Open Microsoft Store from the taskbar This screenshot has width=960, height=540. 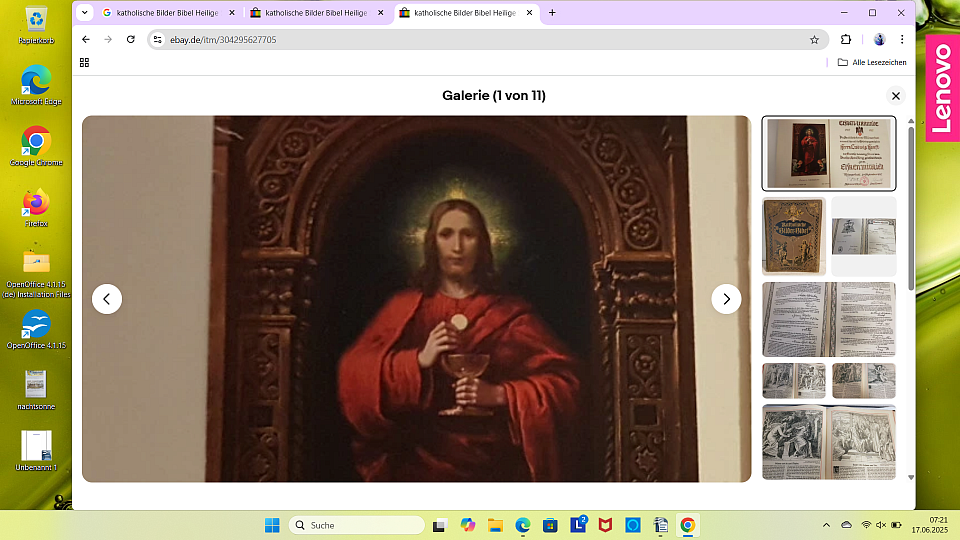coord(550,525)
